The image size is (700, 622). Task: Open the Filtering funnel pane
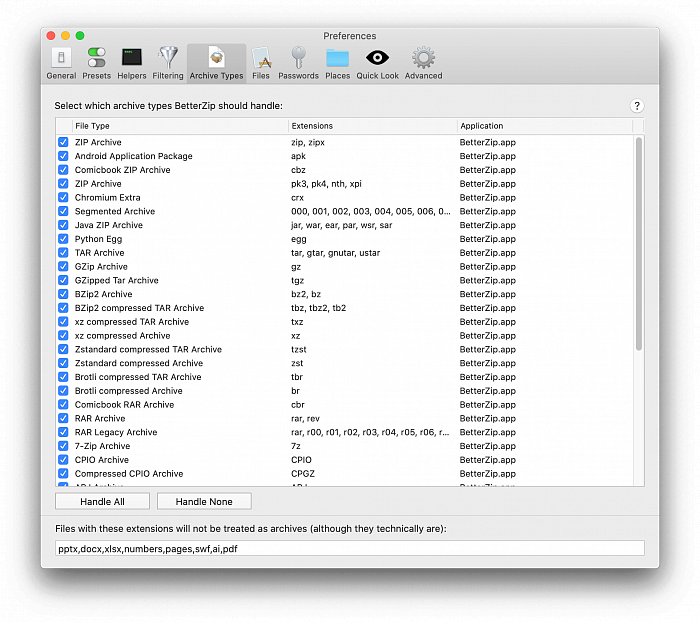coord(168,63)
